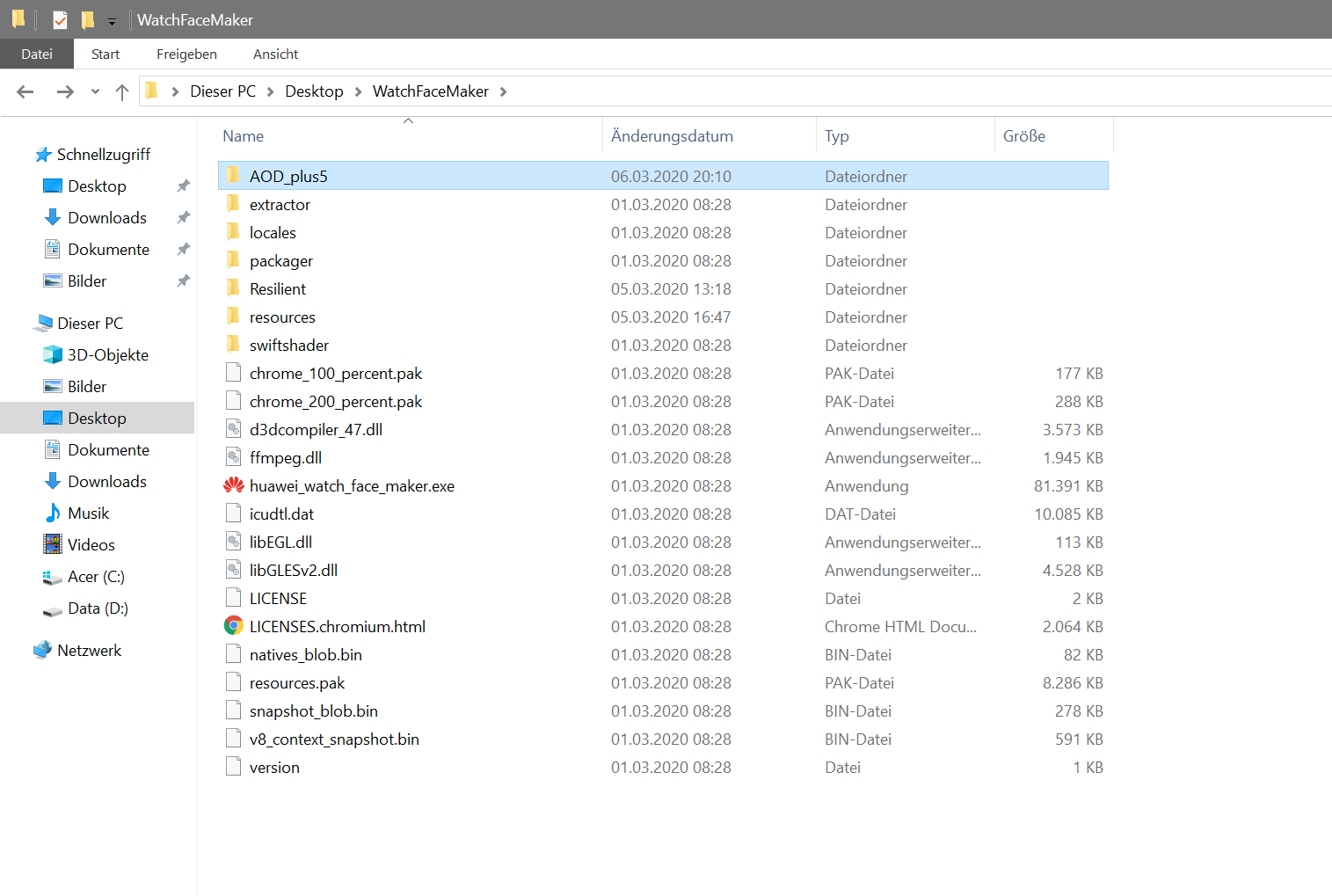The height and width of the screenshot is (896, 1332).
Task: Click the back navigation arrow
Action: pos(25,91)
